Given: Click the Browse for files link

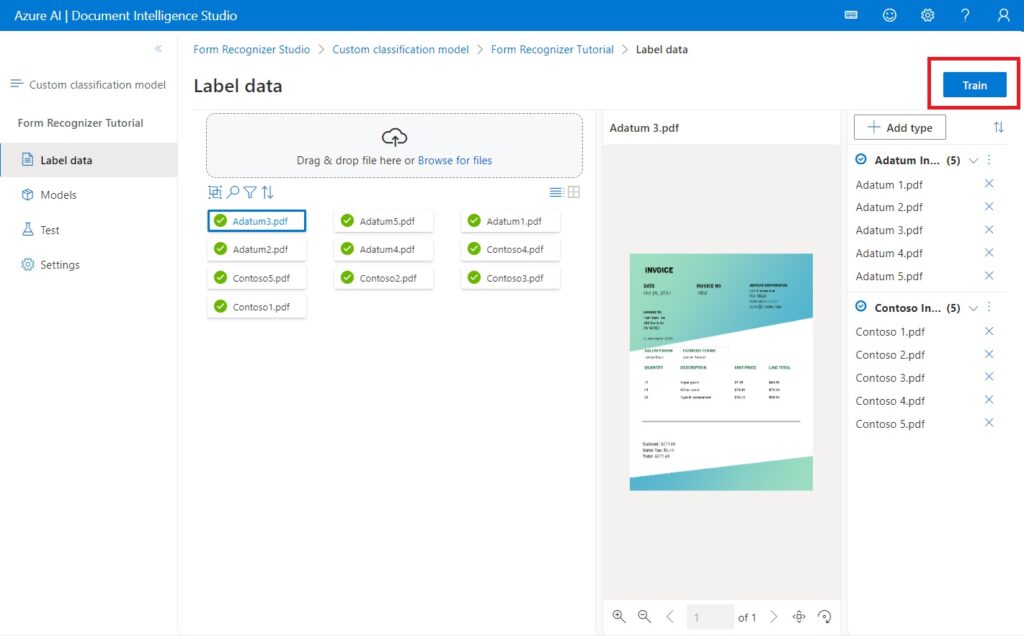Looking at the screenshot, I should click(x=455, y=160).
